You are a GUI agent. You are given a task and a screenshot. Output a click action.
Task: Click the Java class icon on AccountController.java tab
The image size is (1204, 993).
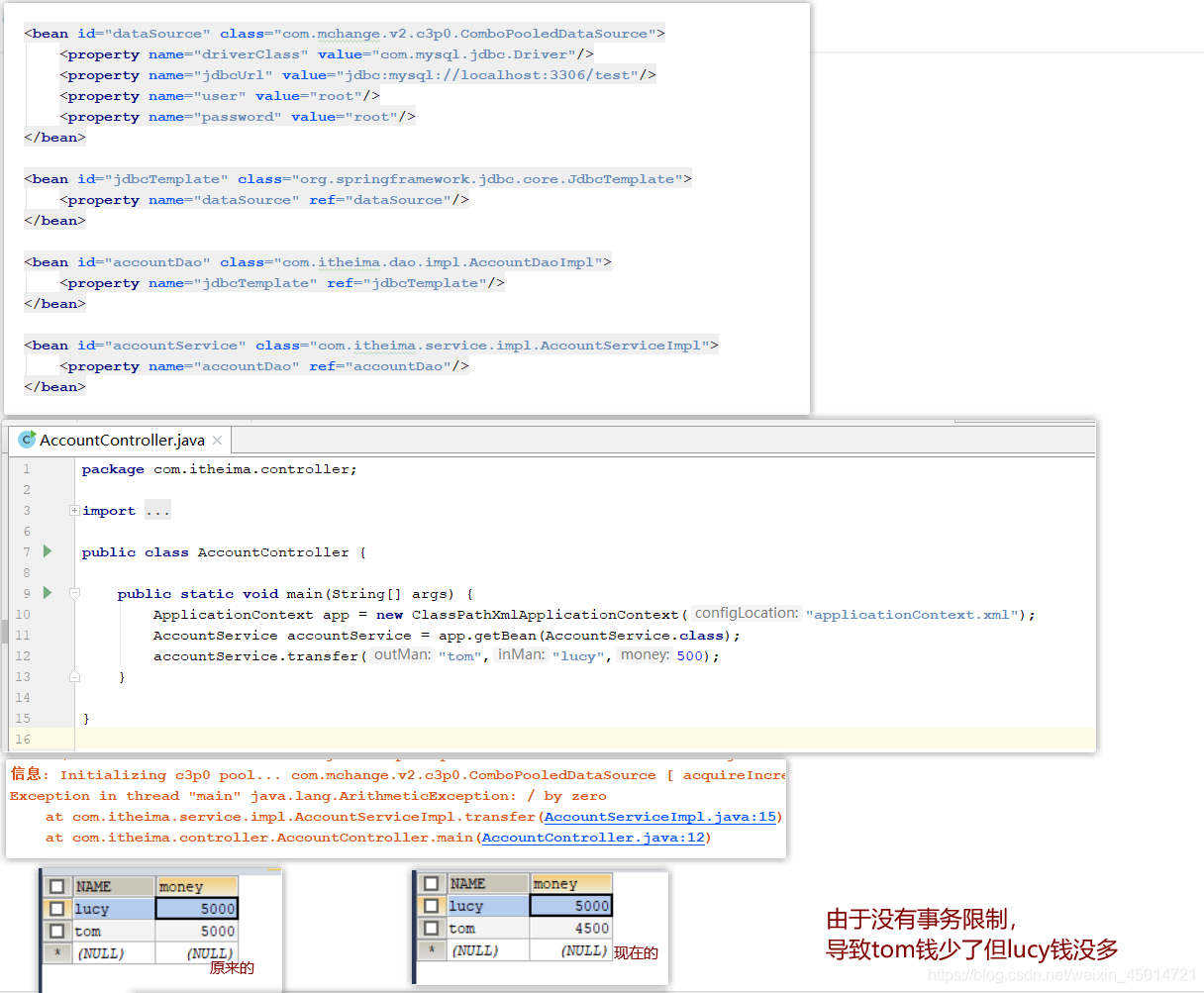(27, 439)
